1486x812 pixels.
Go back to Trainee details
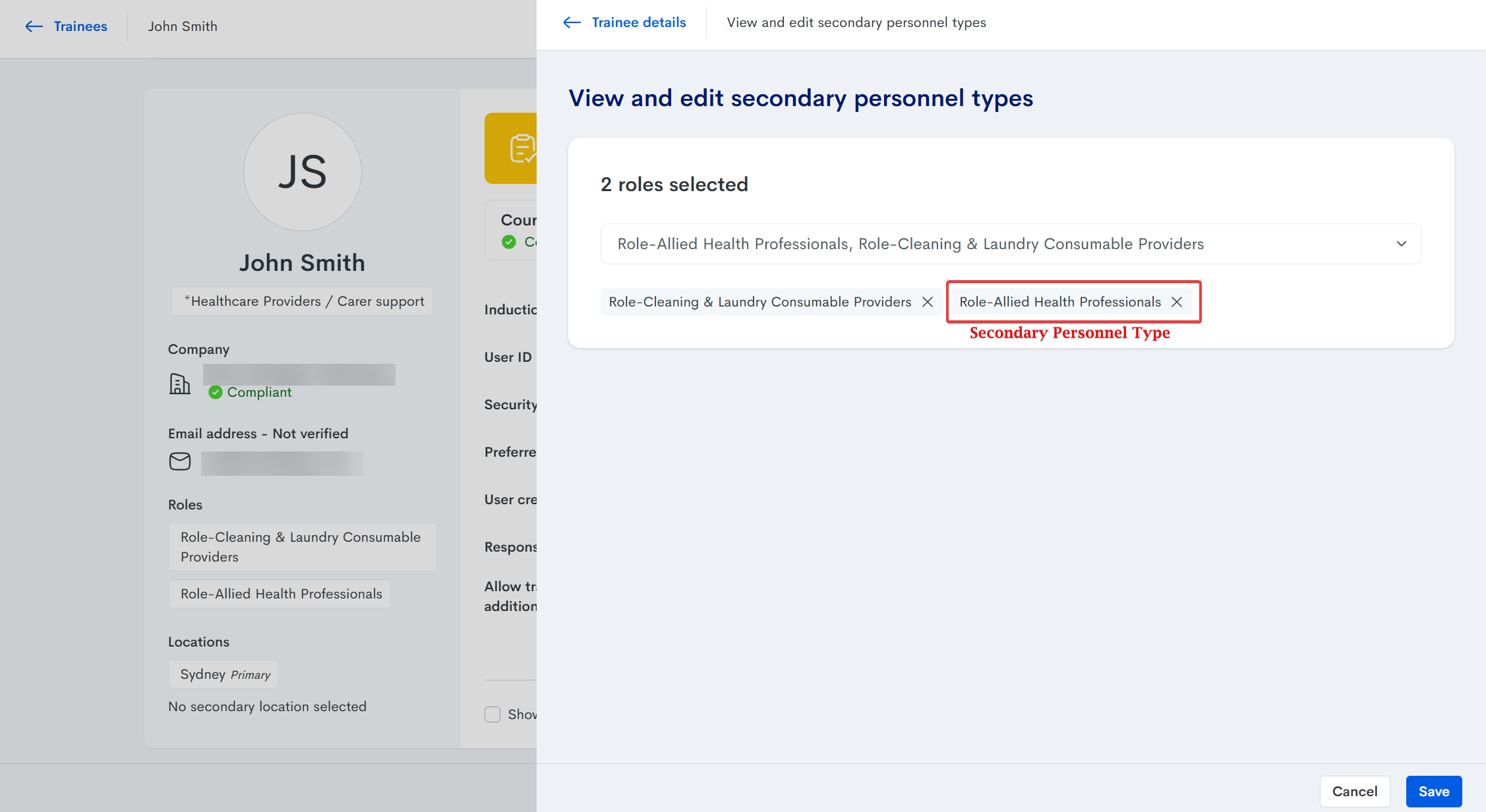(x=638, y=22)
